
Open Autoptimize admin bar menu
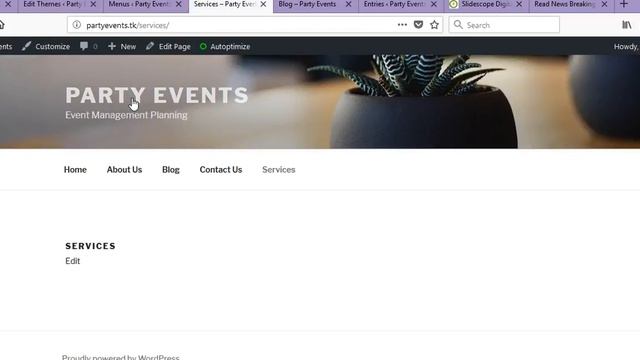(x=230, y=47)
